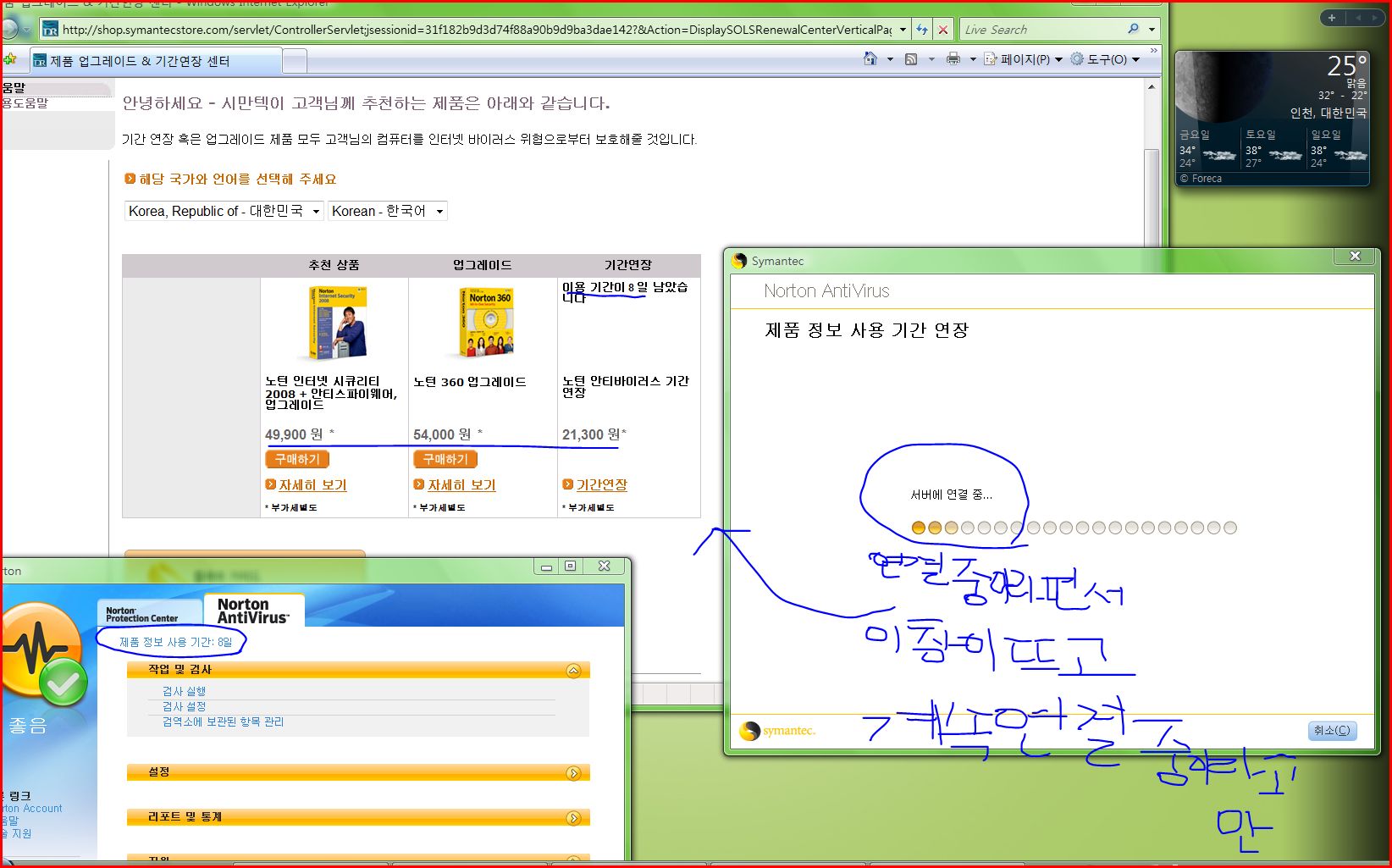Open dropdown arrow next to home icon
This screenshot has height=868, width=1392.
tap(889, 59)
